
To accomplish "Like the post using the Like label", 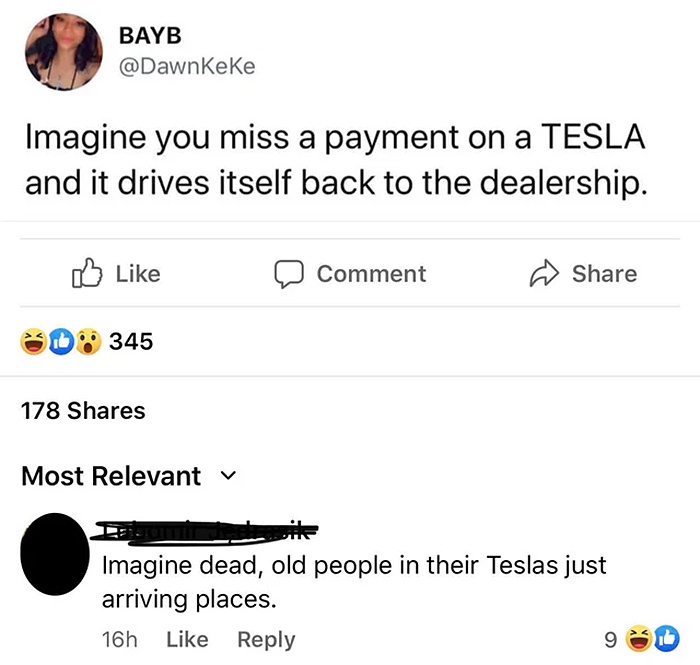I will tap(138, 274).
